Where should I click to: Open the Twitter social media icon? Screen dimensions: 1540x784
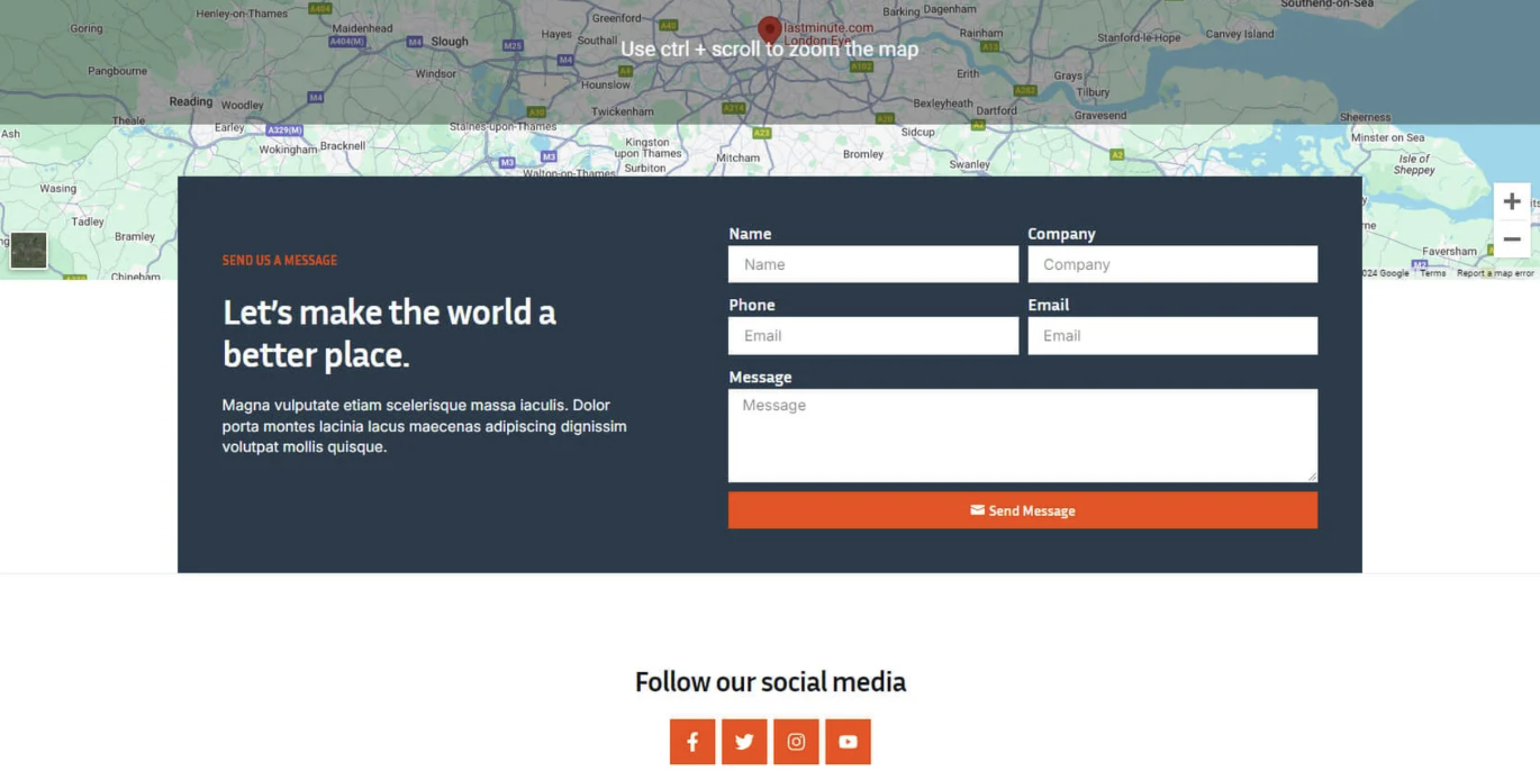(744, 742)
